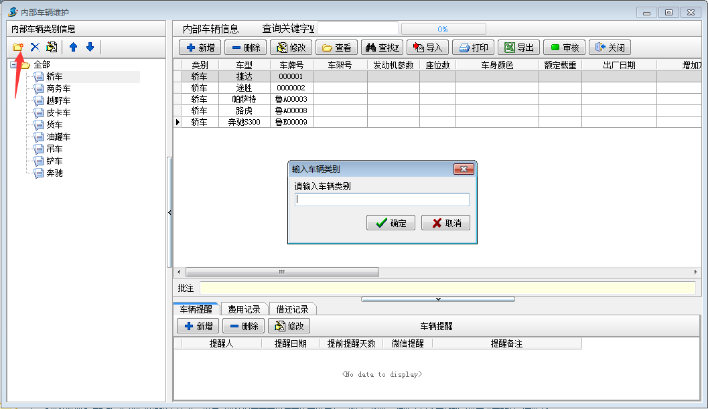
Task: Click the 打印 print toolbar button
Action: click(473, 47)
